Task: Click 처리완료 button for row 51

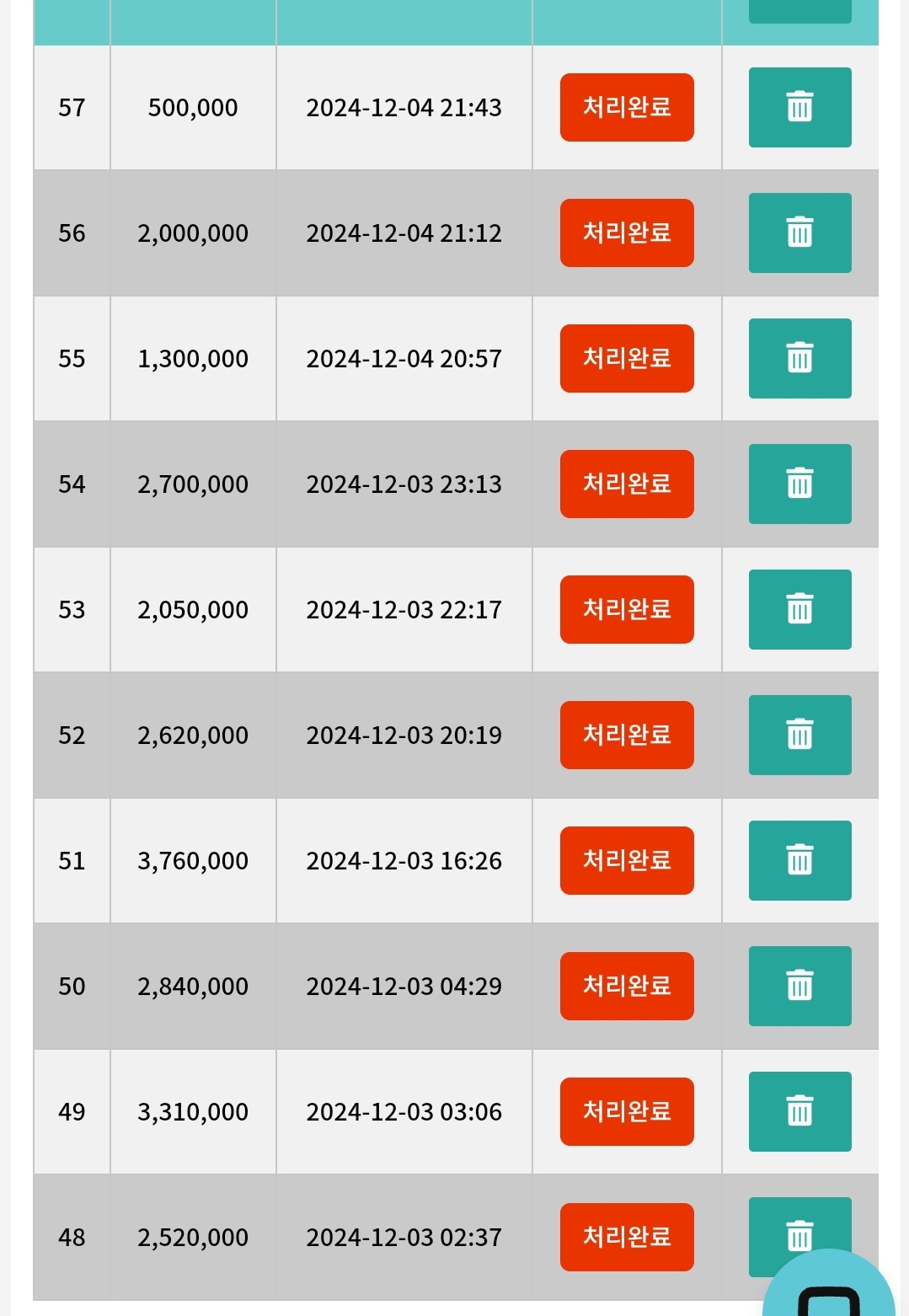Action: pos(627,860)
